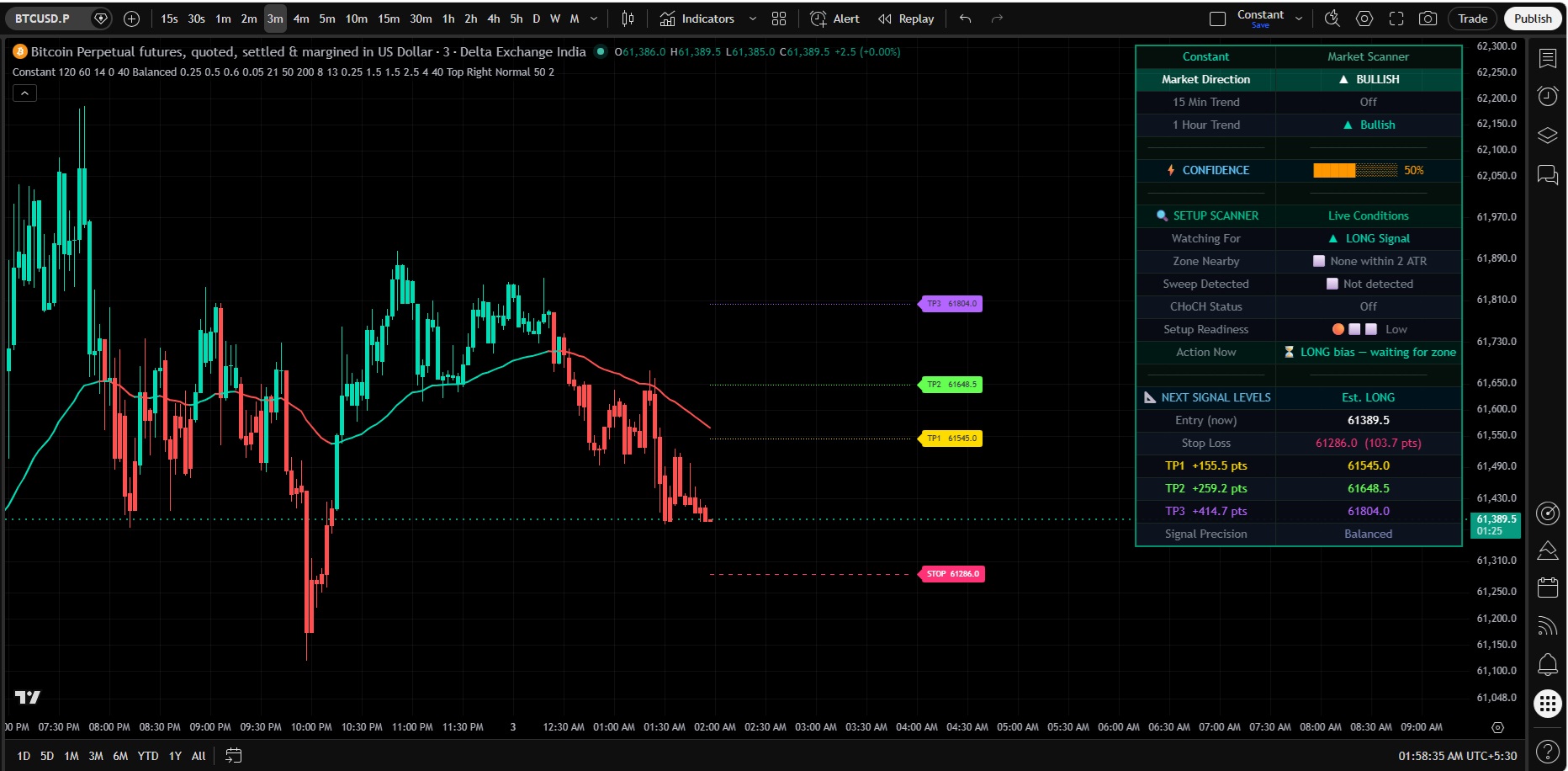Open the watchlist panel icon
1568x771 pixels.
1548,58
